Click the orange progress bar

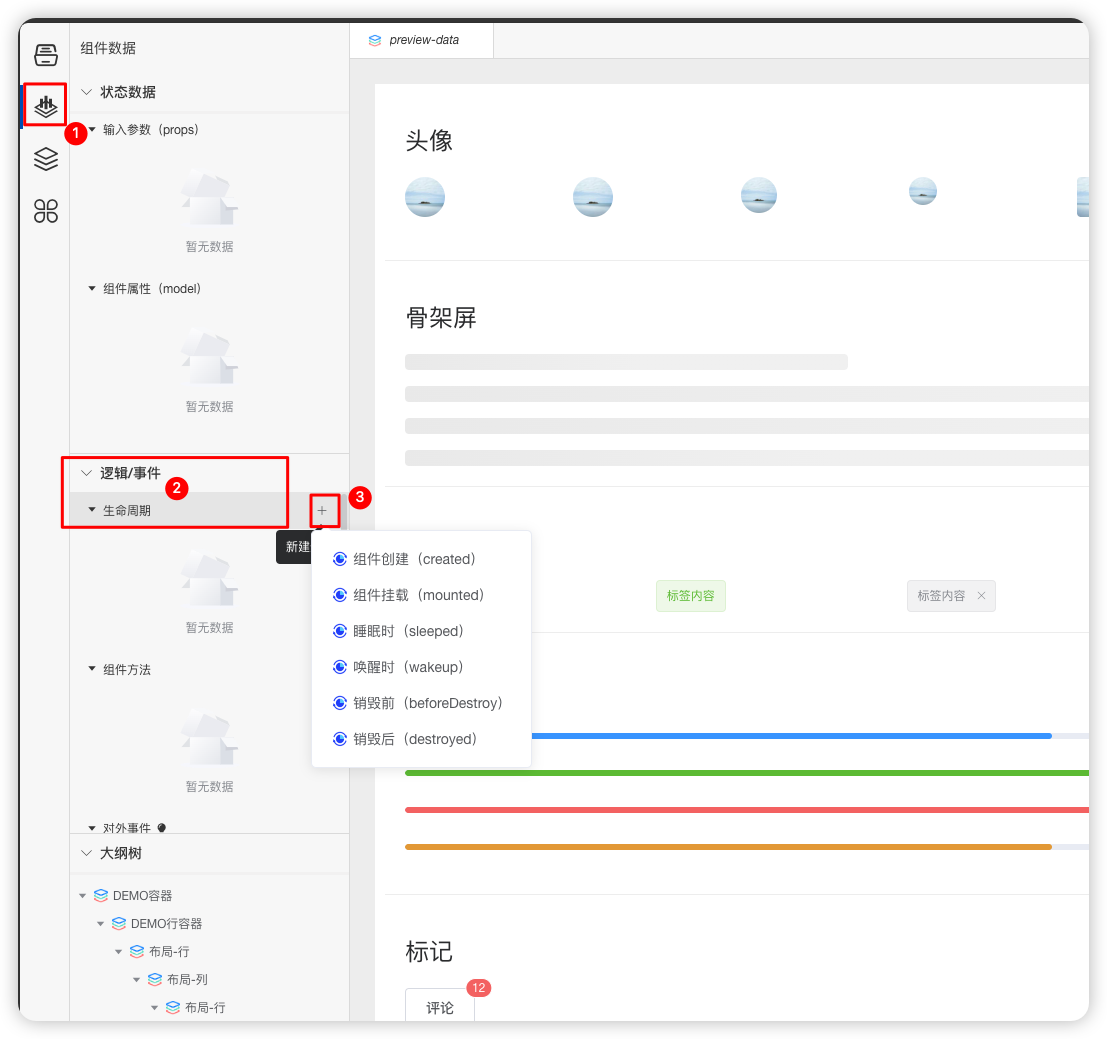point(729,846)
